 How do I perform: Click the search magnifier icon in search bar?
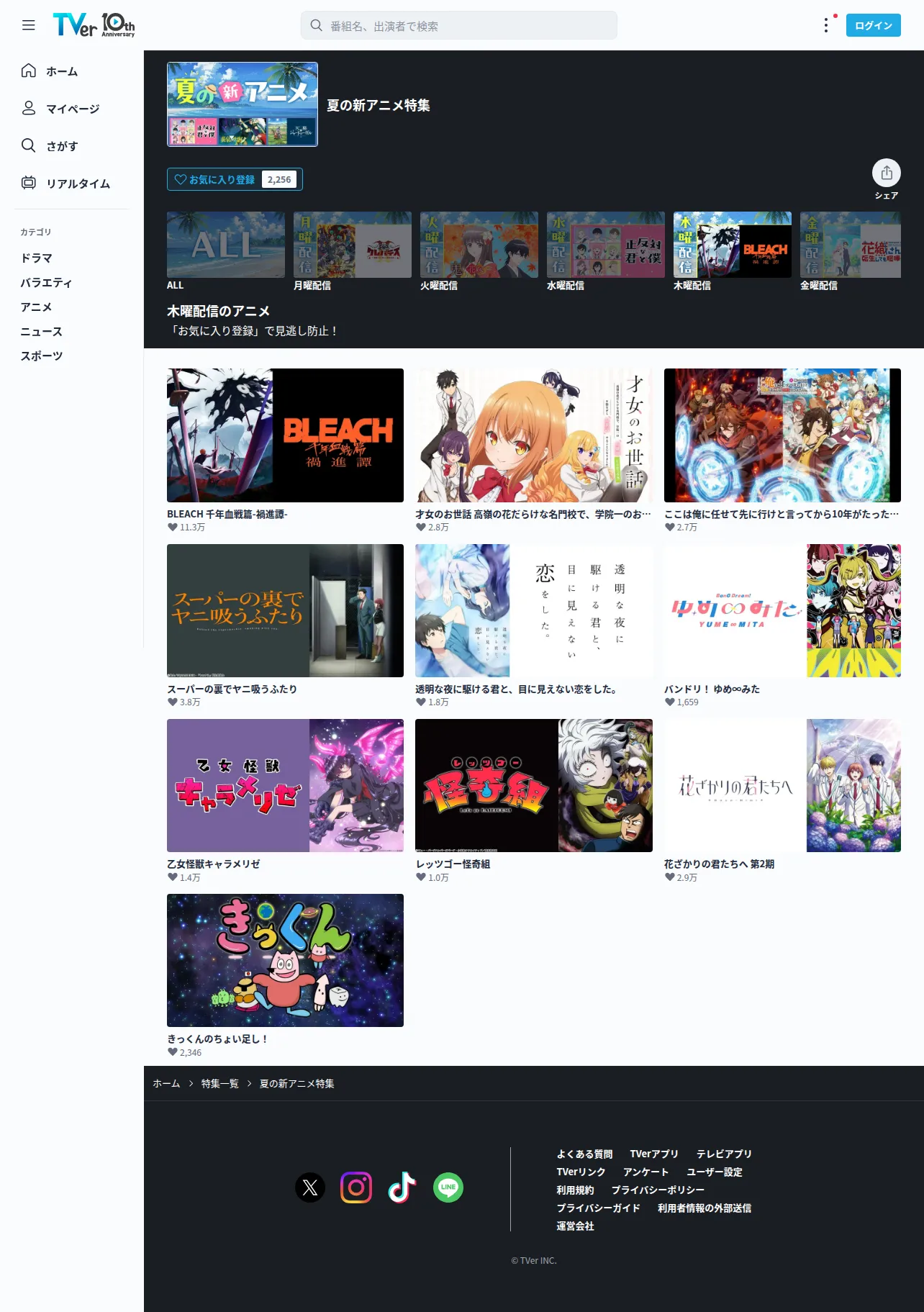316,25
